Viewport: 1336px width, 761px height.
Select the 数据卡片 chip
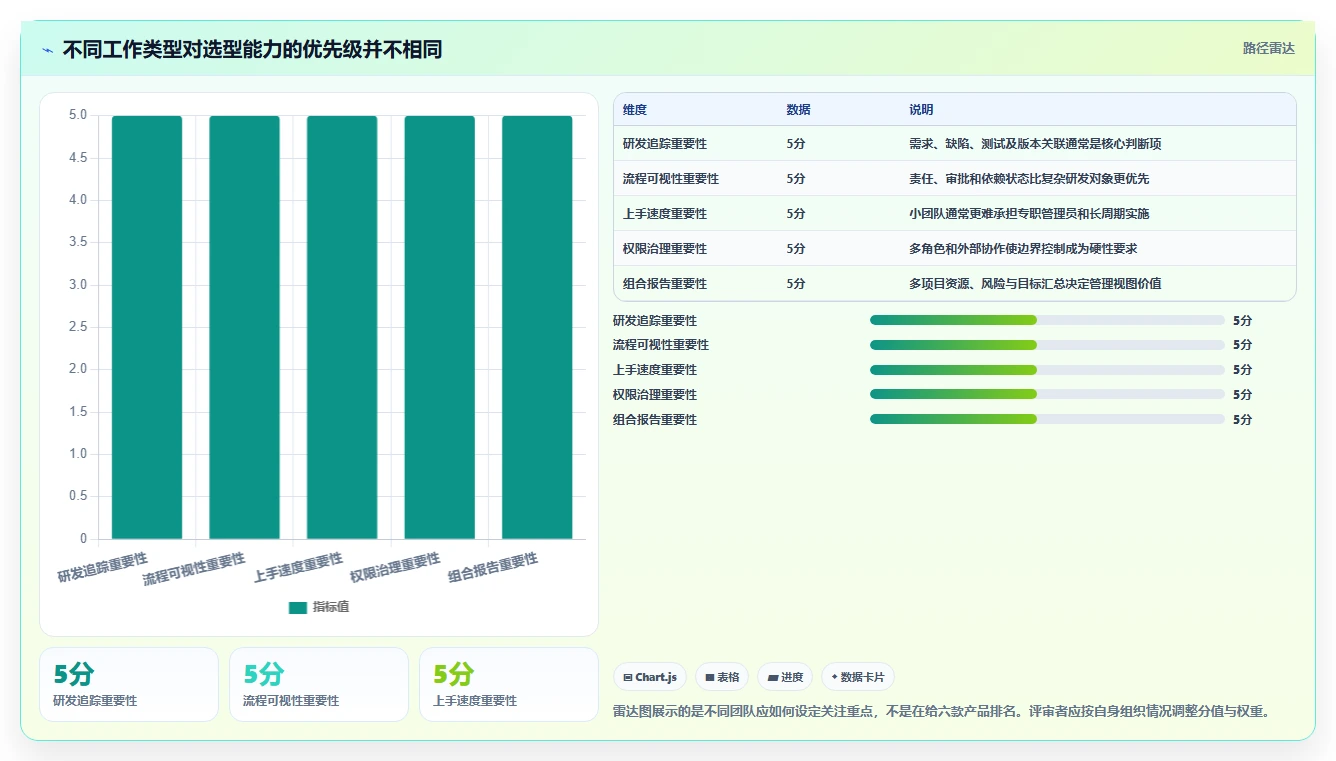[x=858, y=677]
